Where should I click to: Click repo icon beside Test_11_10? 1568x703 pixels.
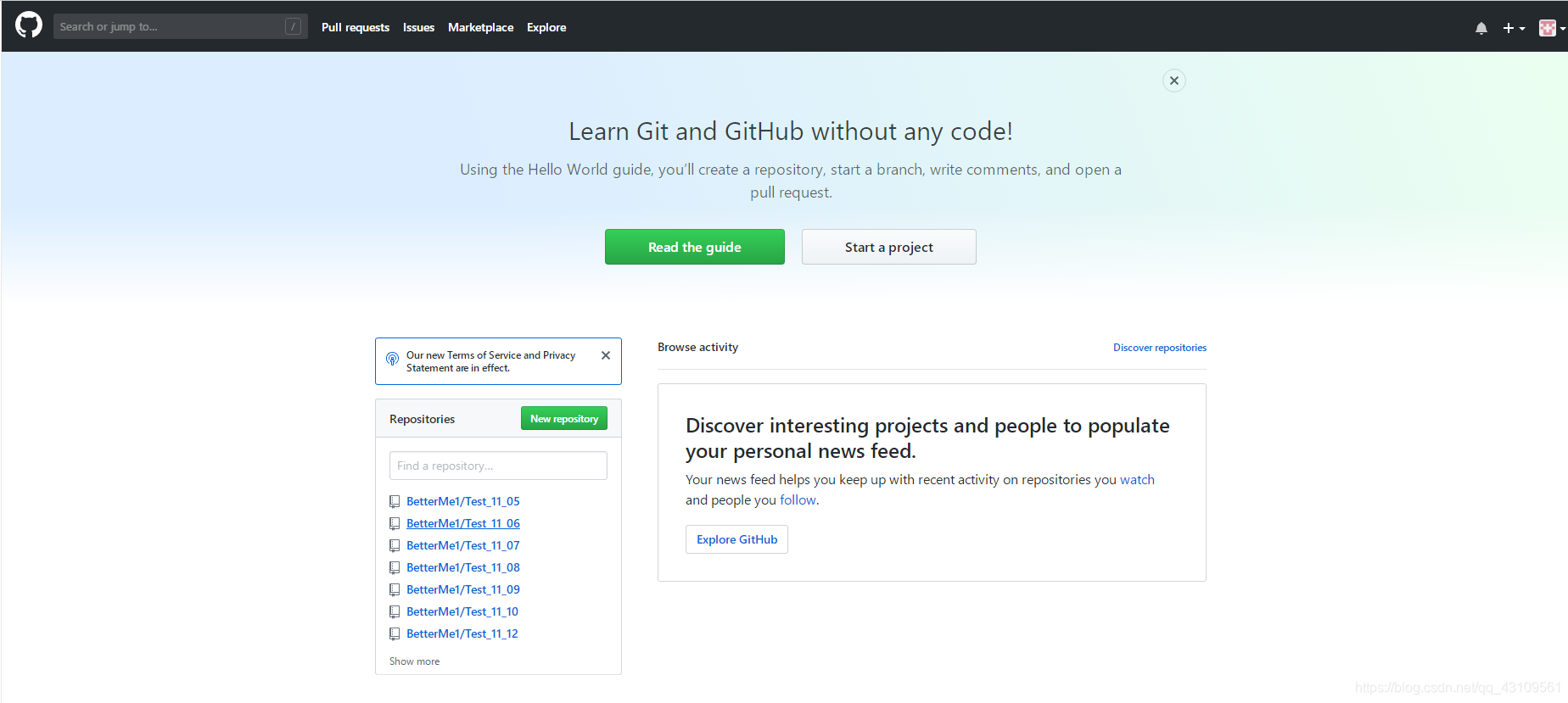(x=395, y=611)
